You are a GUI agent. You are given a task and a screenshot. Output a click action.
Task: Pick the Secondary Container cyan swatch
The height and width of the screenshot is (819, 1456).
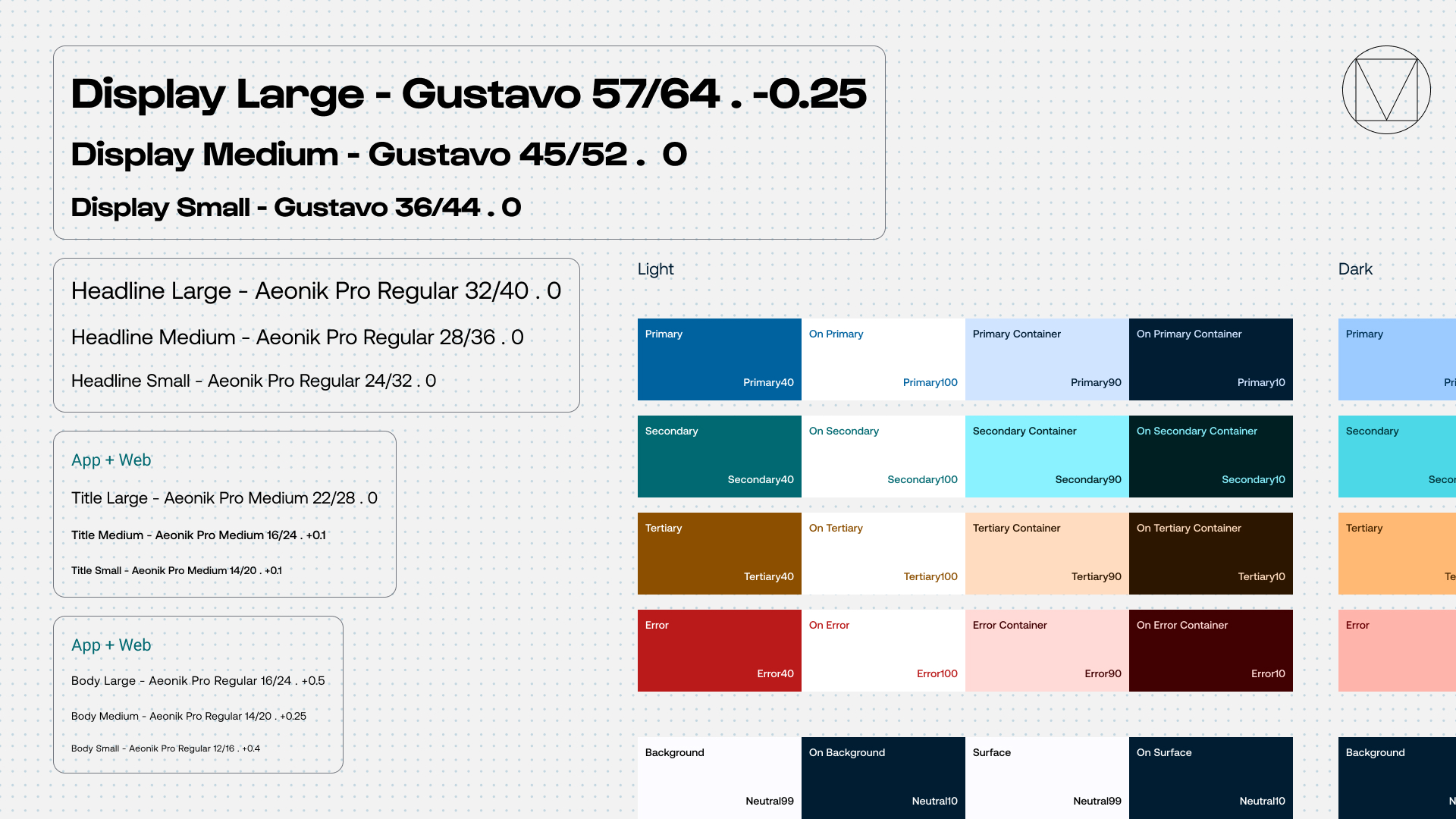[x=1046, y=456]
